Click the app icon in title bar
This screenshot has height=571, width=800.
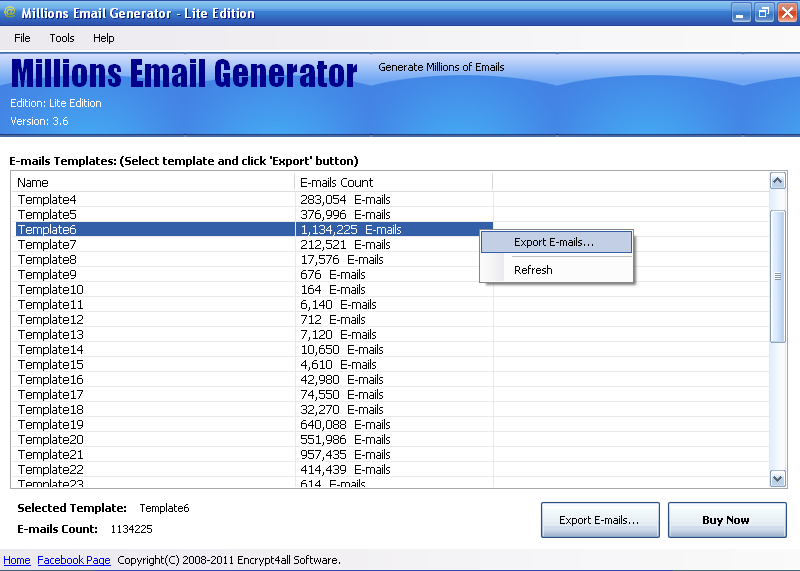(x=9, y=12)
